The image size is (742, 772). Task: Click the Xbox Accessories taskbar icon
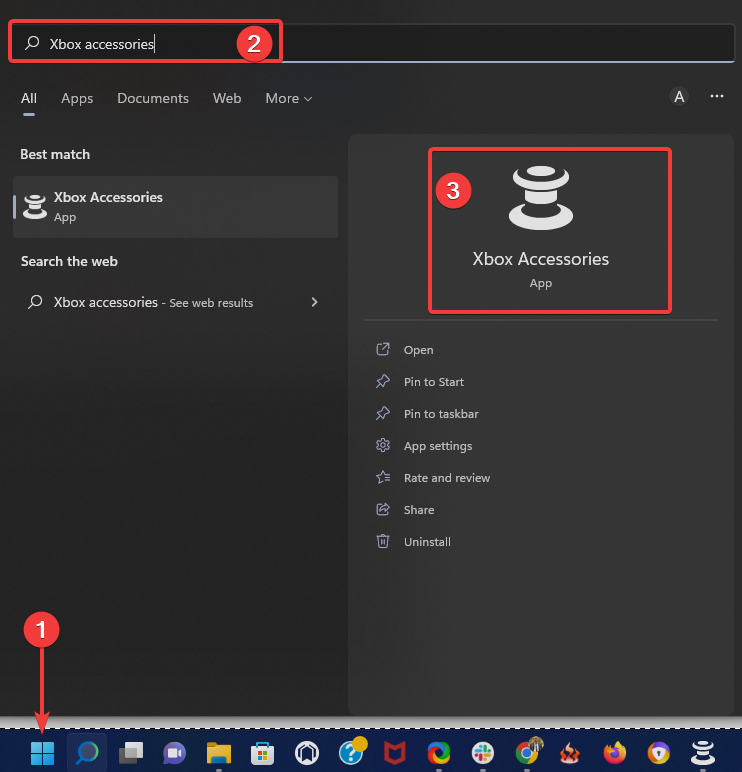tap(703, 753)
